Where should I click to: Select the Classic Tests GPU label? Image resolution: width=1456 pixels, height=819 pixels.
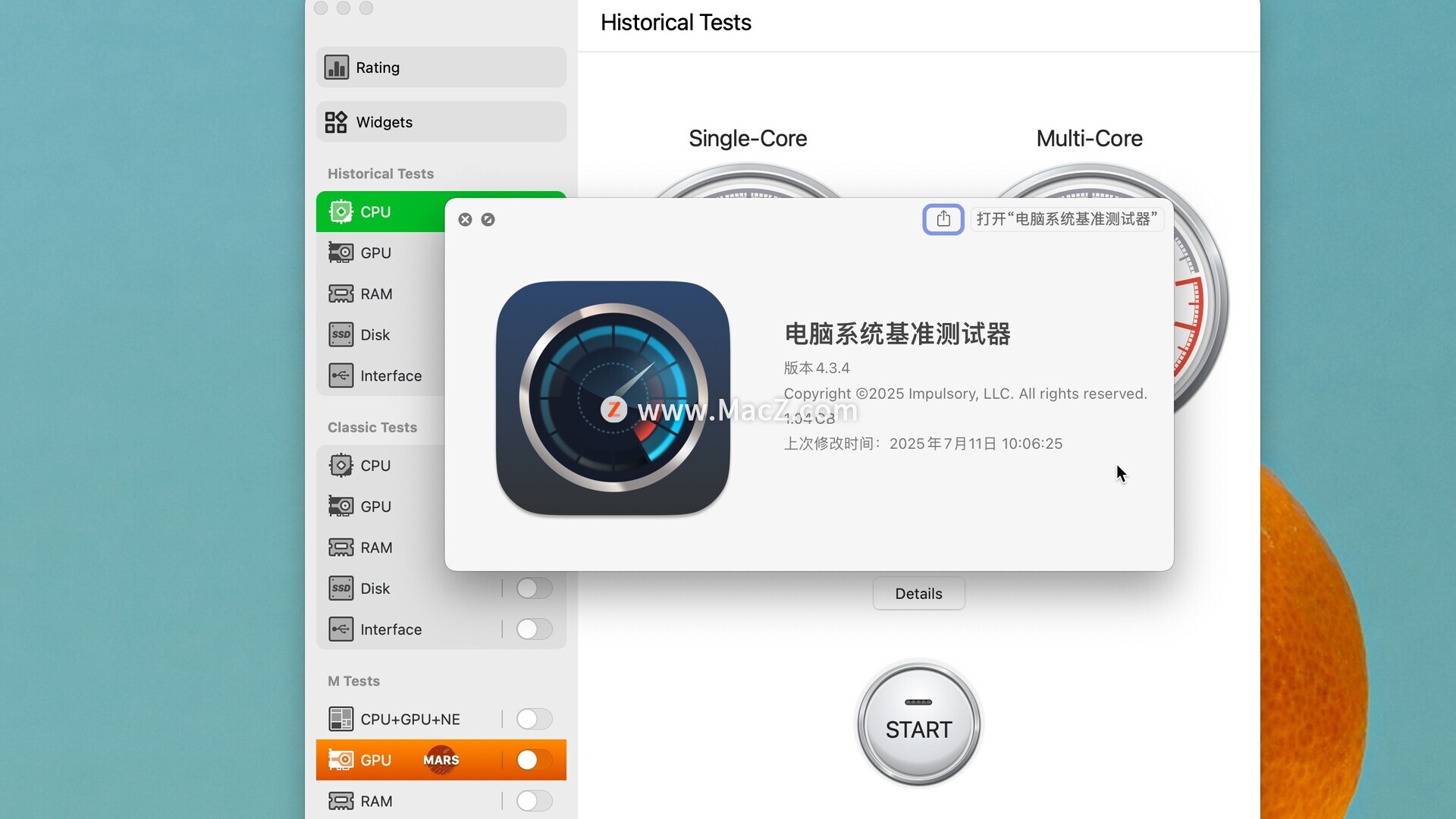pos(376,507)
